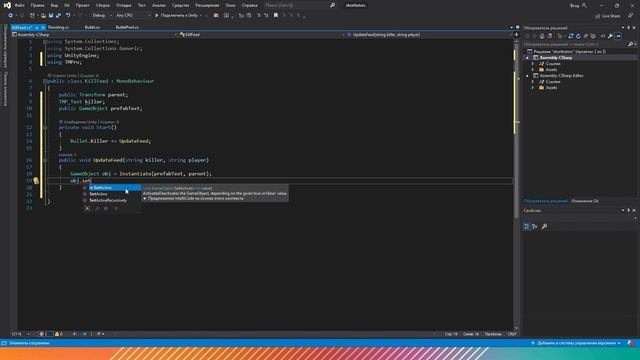Click the Save file icon in toolbar
The width and height of the screenshot is (640, 360).
(x=51, y=16)
